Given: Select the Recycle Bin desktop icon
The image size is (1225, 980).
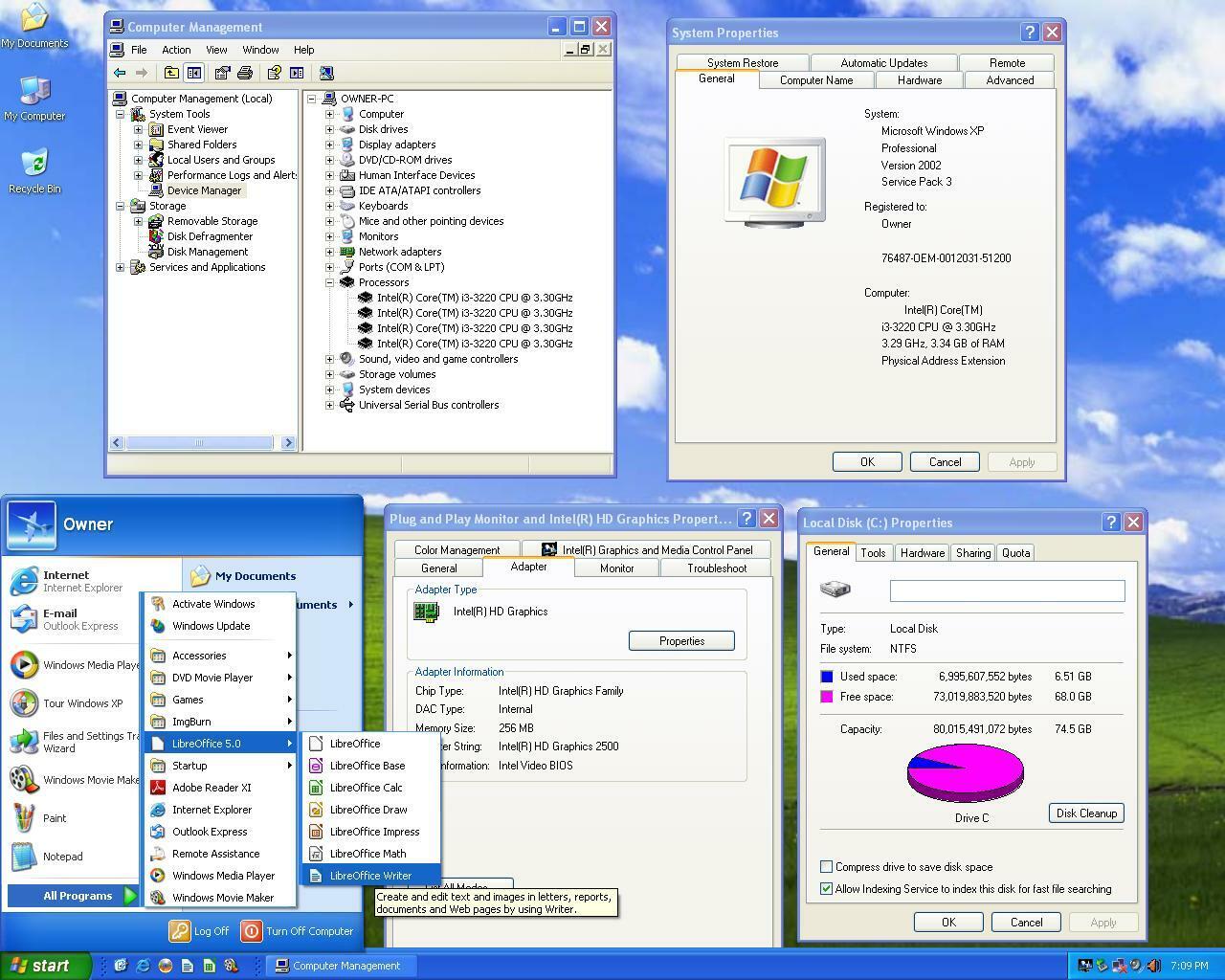Looking at the screenshot, I should tap(34, 171).
